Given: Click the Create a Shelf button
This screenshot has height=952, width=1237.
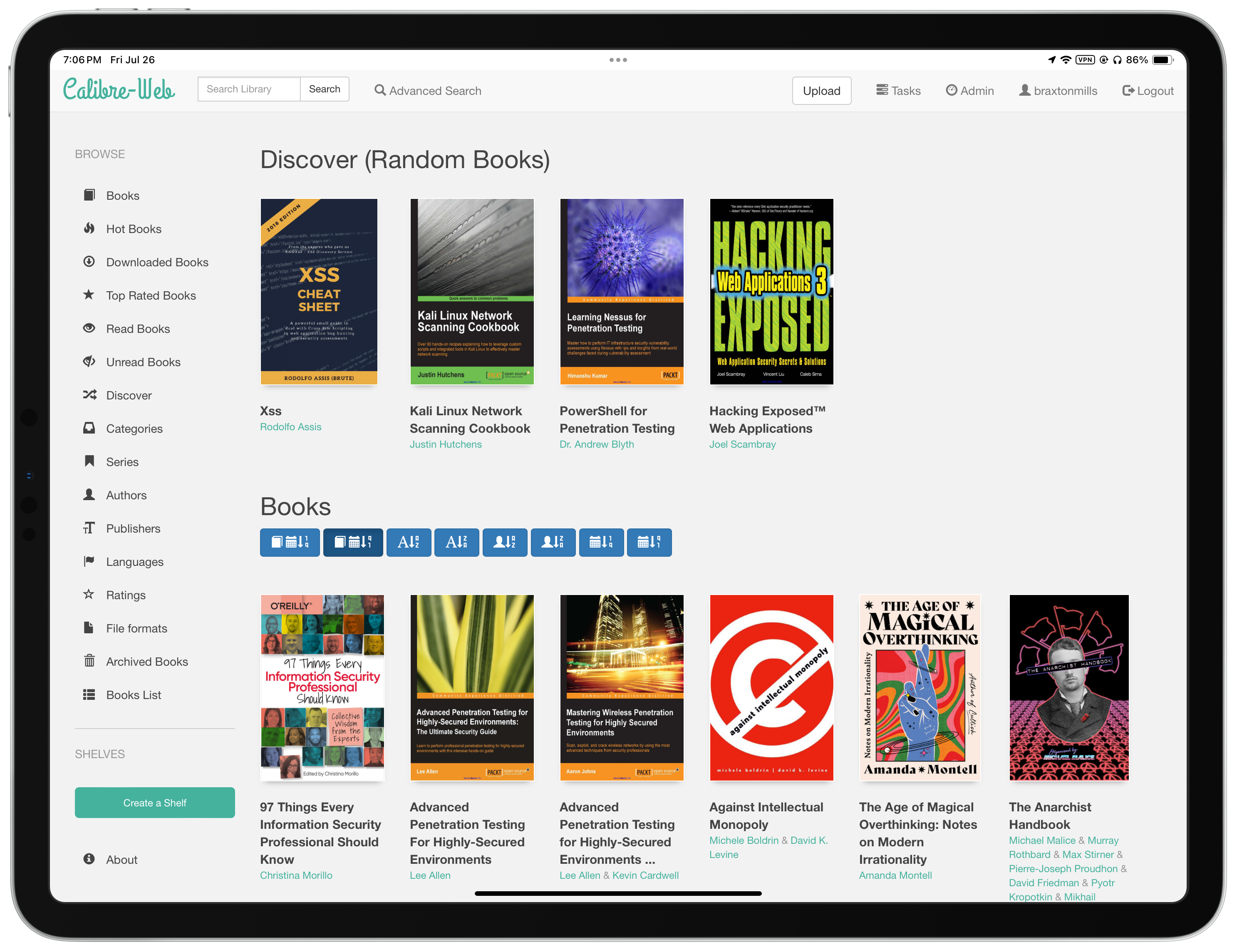Looking at the screenshot, I should coord(155,802).
